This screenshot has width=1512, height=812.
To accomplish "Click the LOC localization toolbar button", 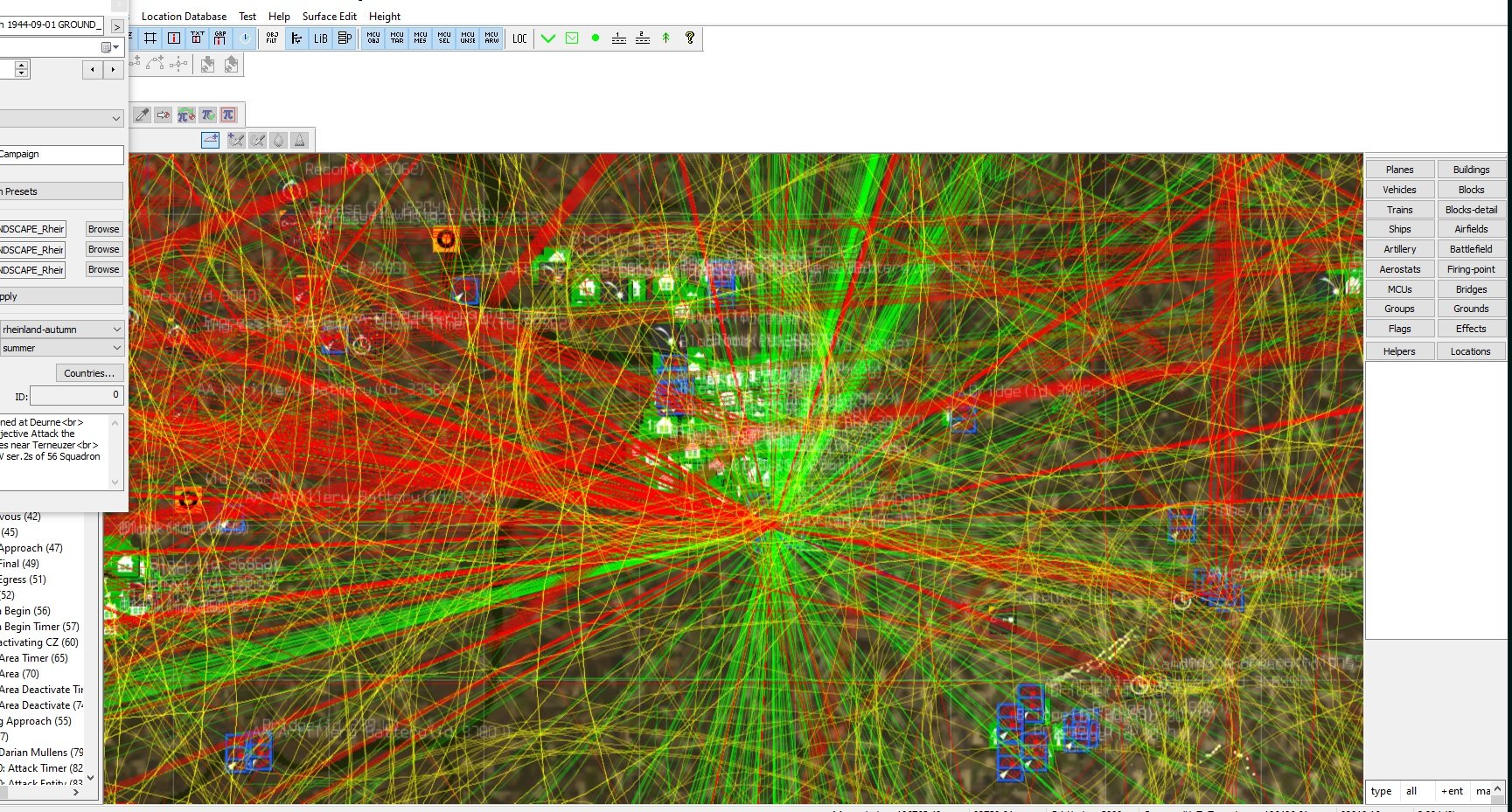I will [x=519, y=38].
